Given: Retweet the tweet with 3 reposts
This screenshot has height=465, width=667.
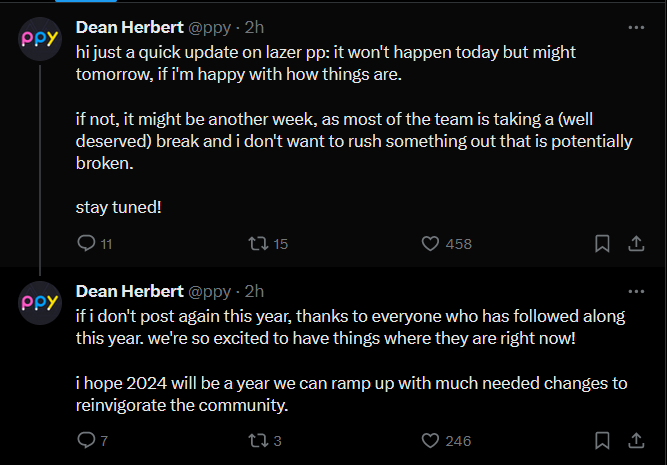Looking at the screenshot, I should (x=258, y=440).
